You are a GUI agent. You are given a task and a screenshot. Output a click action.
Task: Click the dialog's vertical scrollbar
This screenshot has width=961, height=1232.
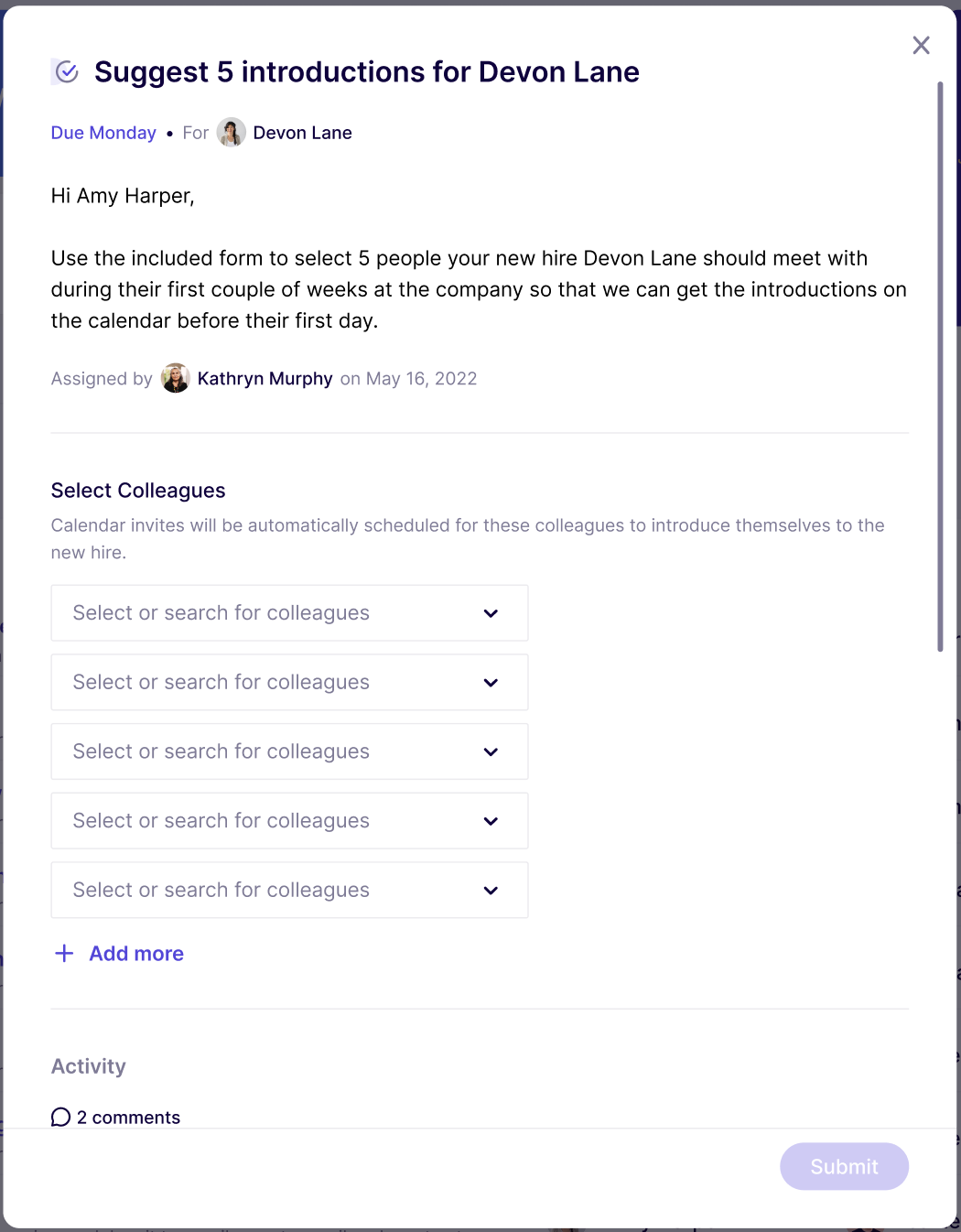point(940,366)
